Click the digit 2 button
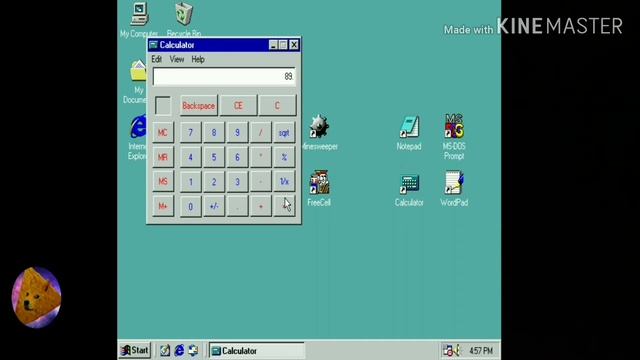The width and height of the screenshot is (640, 360). (214, 182)
